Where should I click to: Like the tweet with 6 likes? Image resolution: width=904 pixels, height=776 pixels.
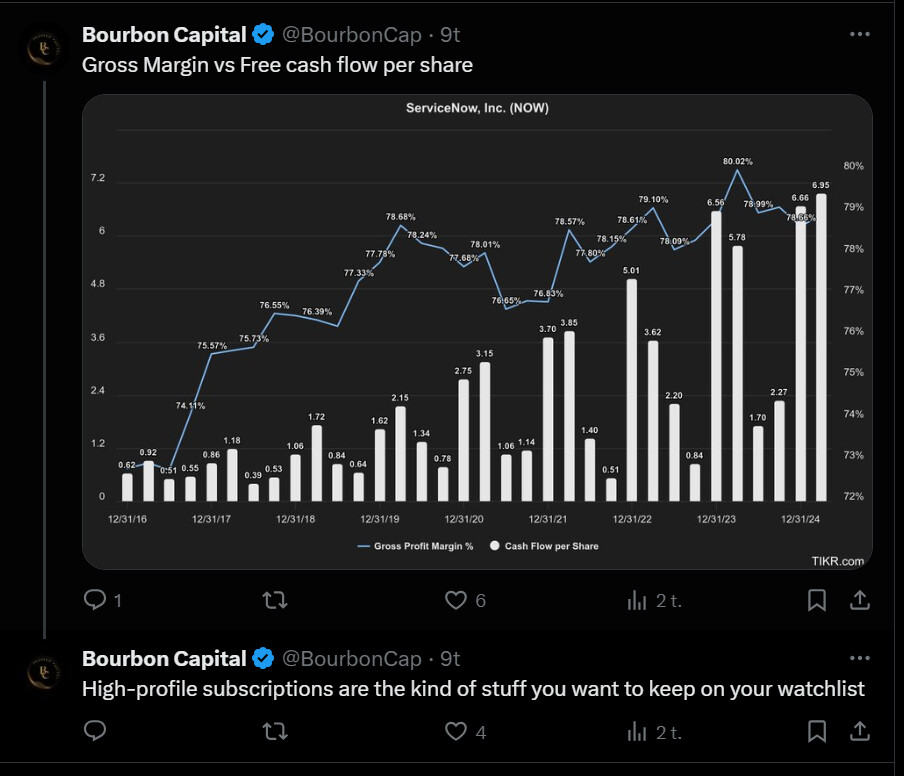pyautogui.click(x=456, y=600)
